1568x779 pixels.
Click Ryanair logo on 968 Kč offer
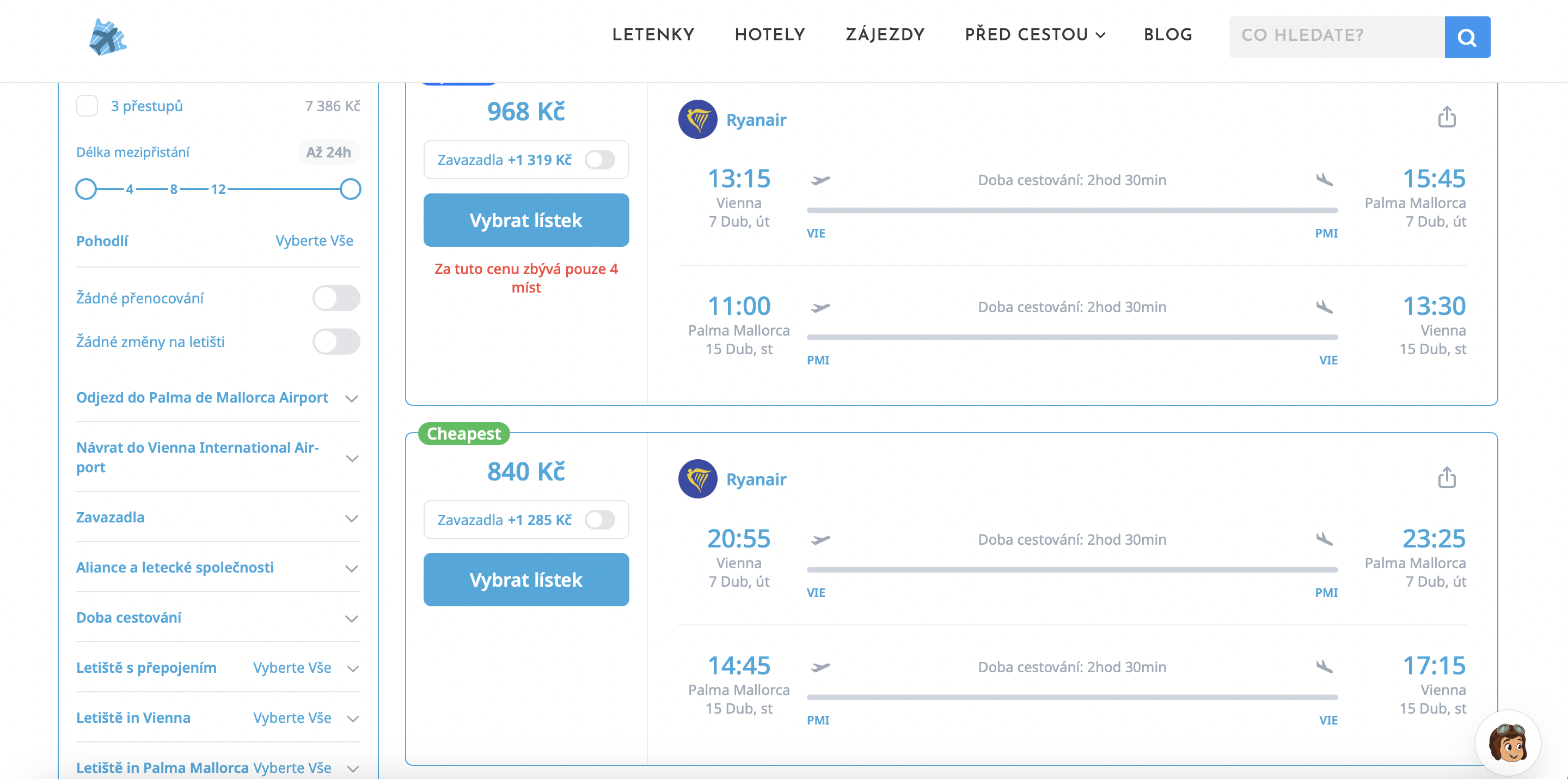[697, 120]
